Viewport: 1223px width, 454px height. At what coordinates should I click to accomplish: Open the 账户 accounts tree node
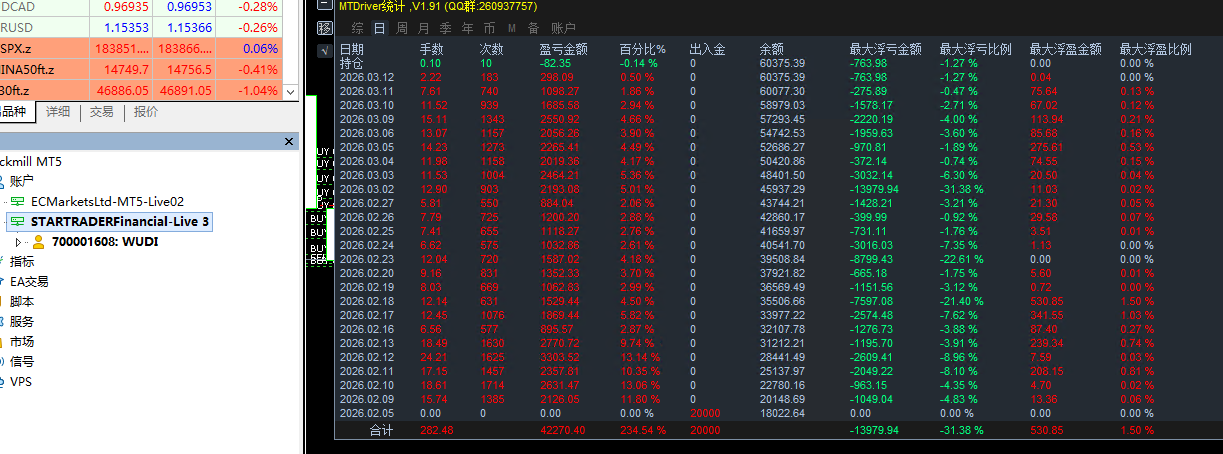[22, 181]
